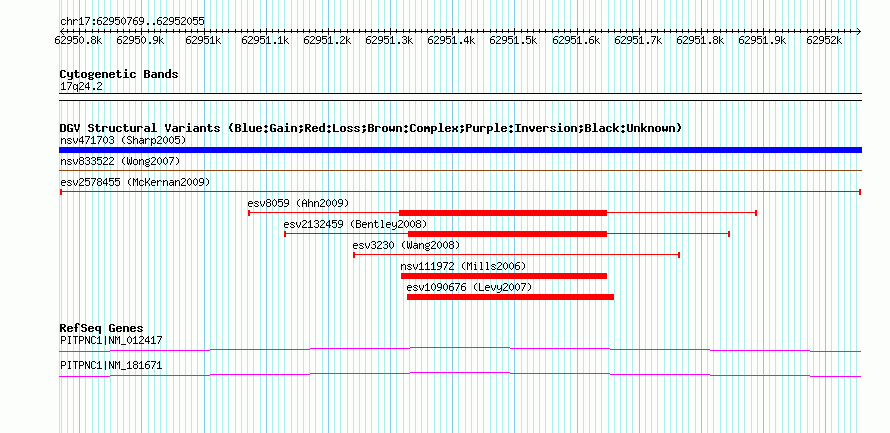Click the 62951.6k ruler position
The width and height of the screenshot is (890, 433).
click(x=576, y=40)
